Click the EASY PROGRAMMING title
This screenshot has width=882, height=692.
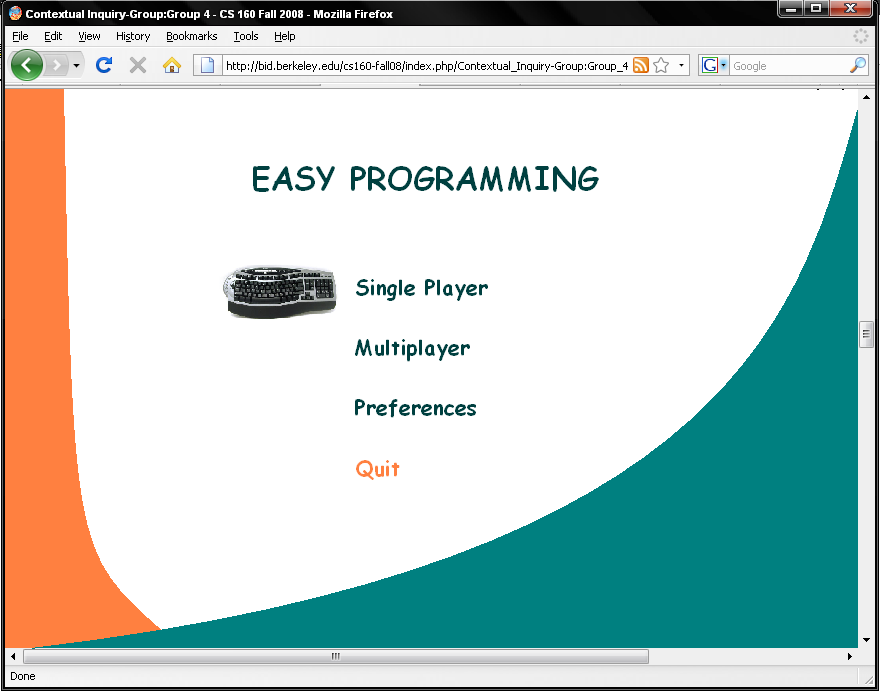click(425, 179)
